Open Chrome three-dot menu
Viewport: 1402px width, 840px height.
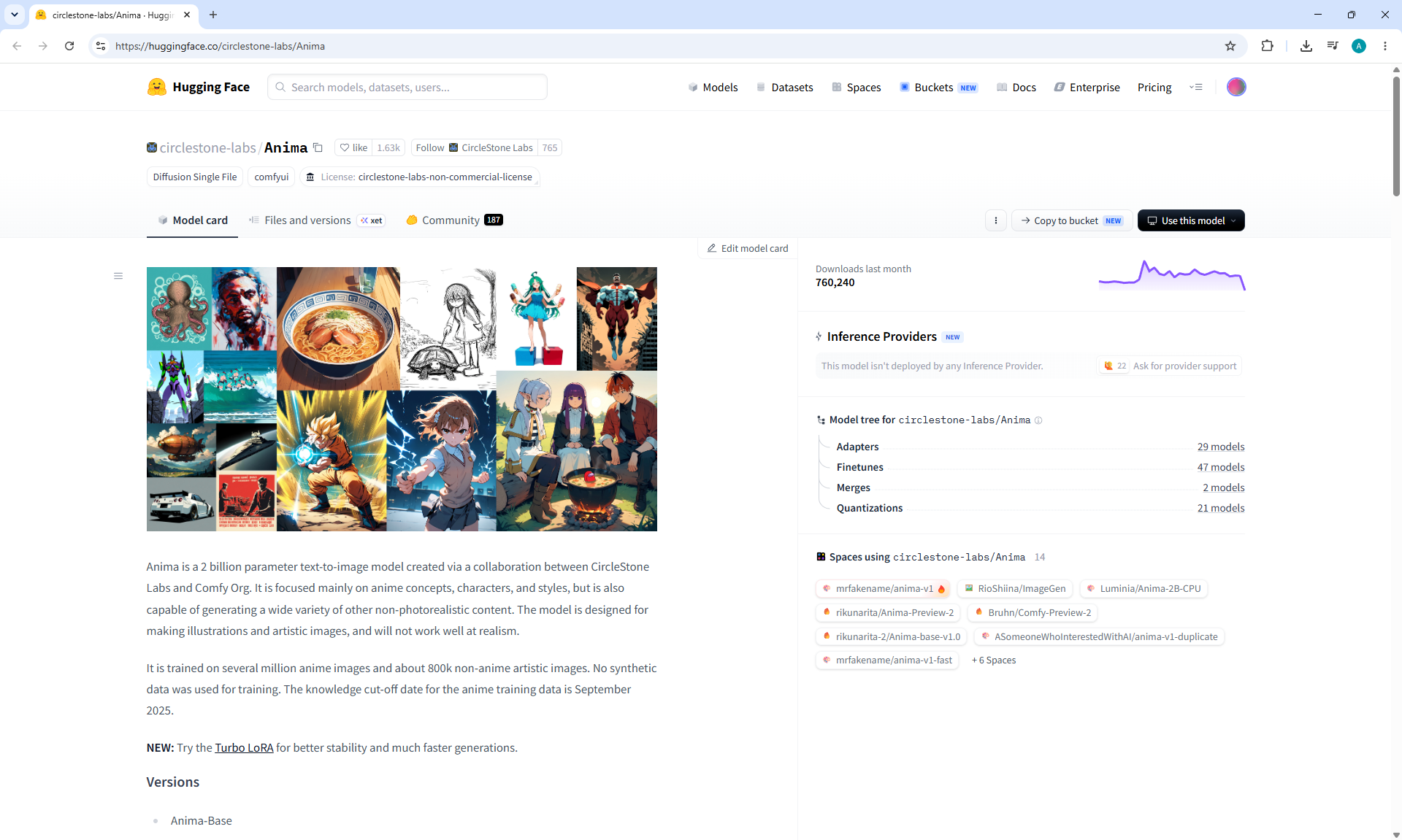tap(1385, 46)
